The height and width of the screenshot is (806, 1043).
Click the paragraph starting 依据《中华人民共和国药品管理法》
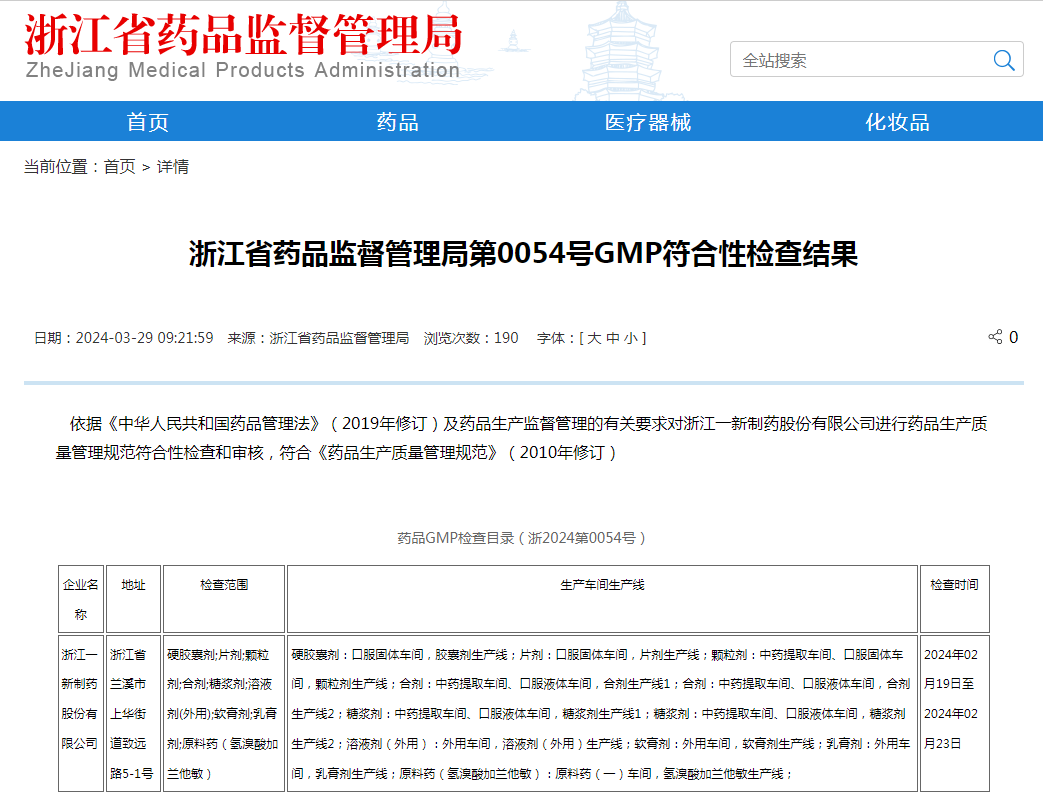click(522, 438)
